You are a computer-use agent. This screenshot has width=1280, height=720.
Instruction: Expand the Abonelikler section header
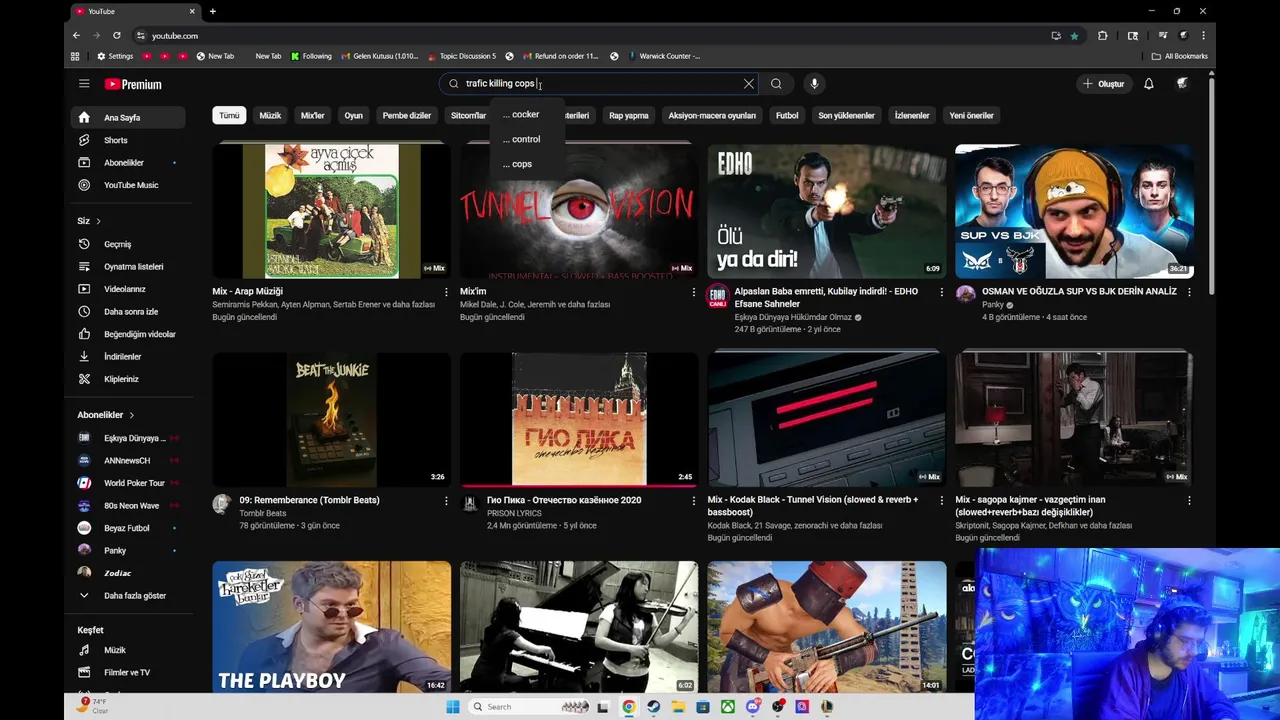pos(106,415)
